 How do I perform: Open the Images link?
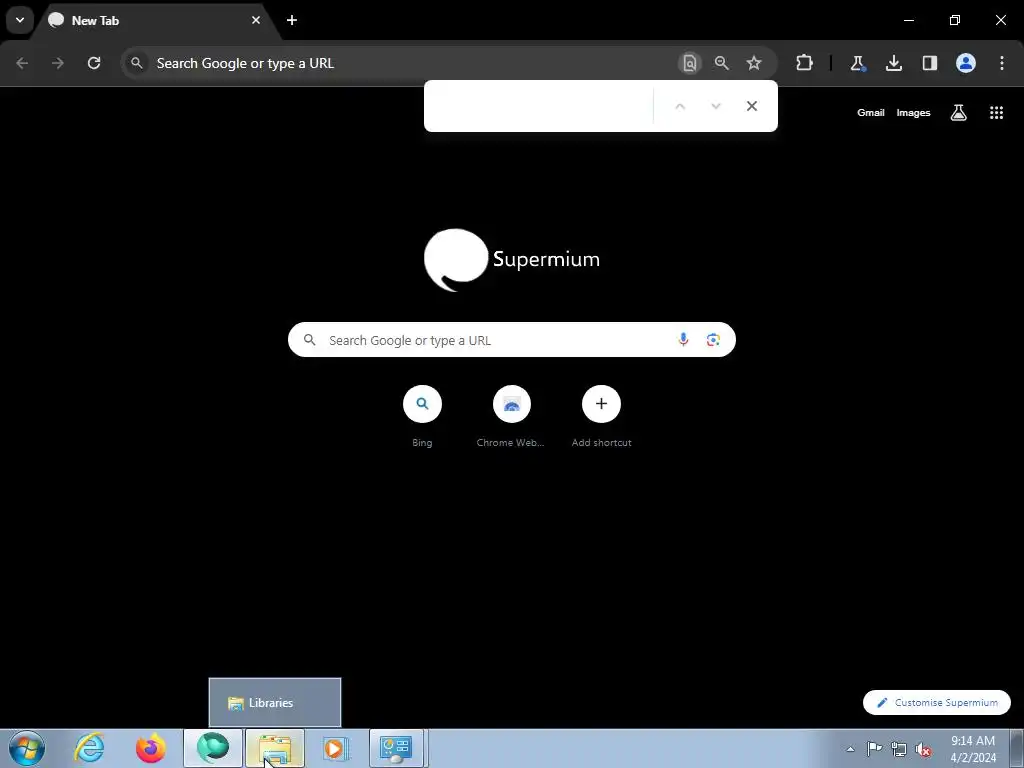click(913, 113)
